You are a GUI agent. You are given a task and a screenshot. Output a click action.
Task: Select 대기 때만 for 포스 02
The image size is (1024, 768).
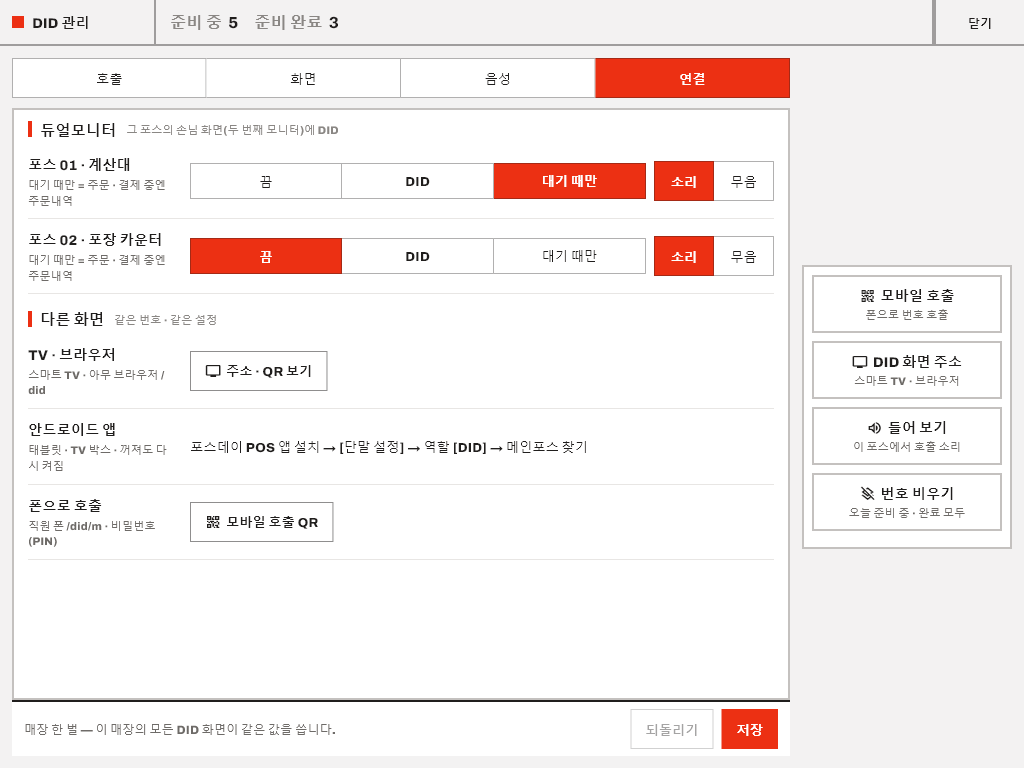569,256
